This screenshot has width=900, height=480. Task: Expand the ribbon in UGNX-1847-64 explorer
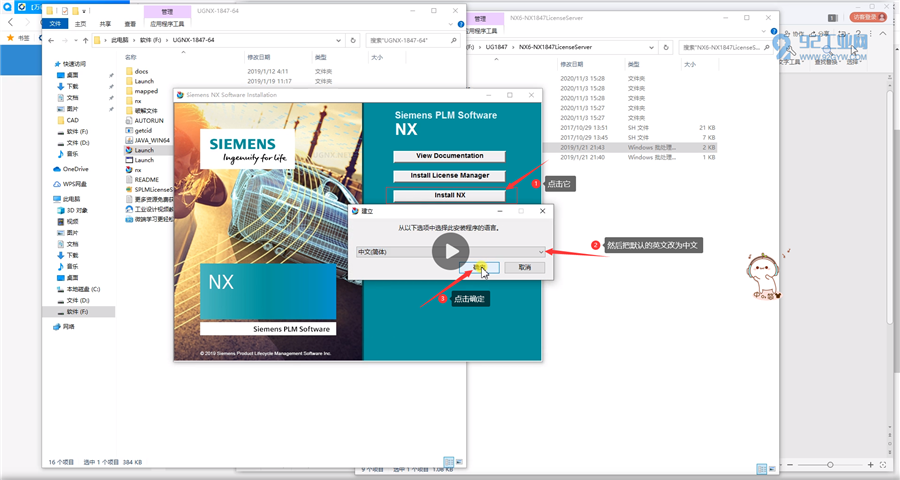(x=451, y=24)
